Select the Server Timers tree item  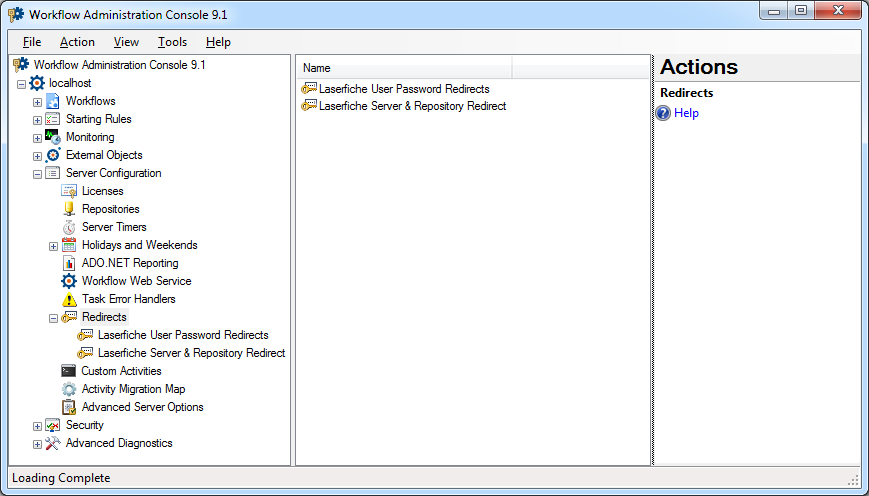(x=114, y=227)
